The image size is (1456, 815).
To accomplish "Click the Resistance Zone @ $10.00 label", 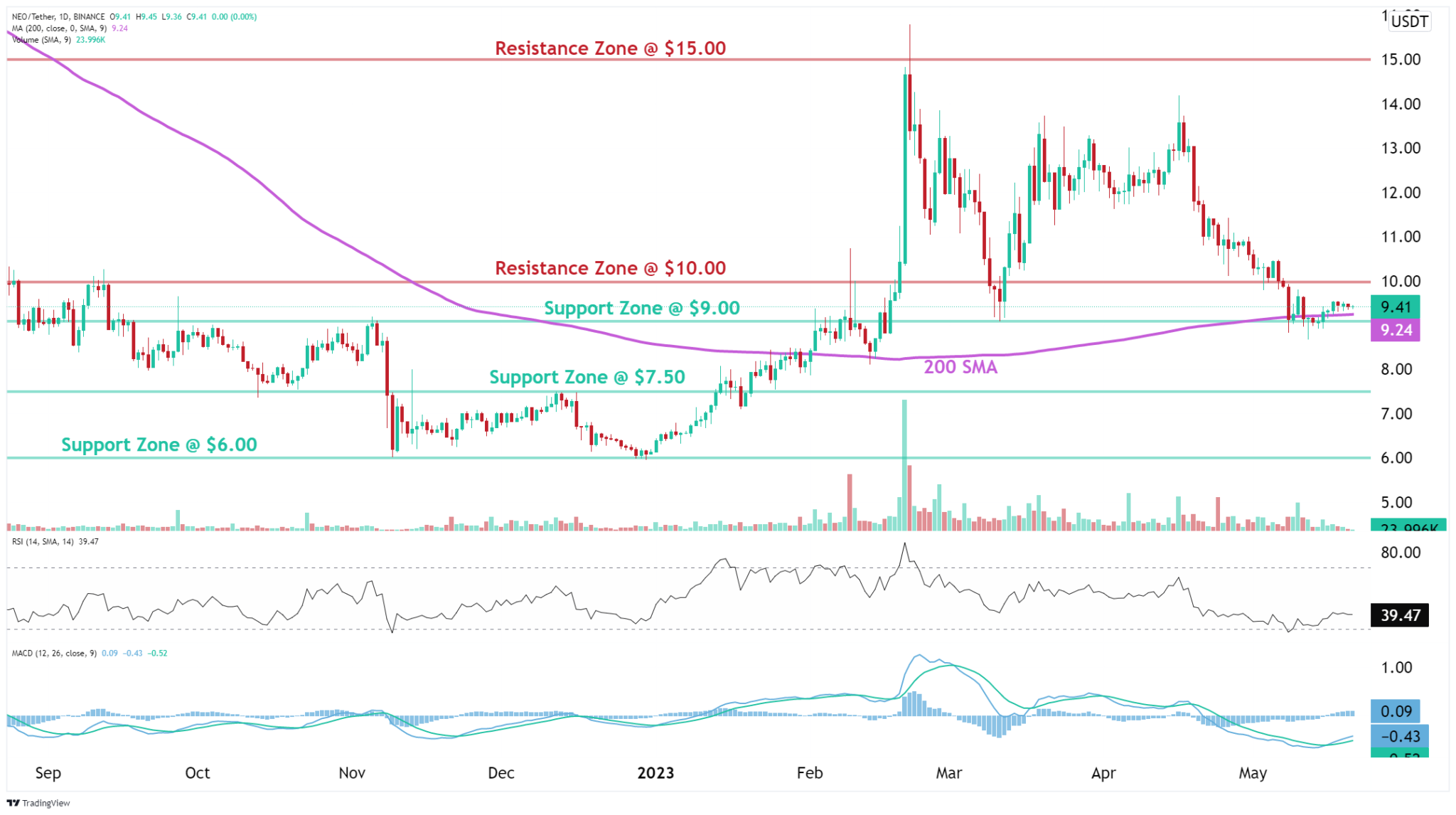I will coord(611,268).
